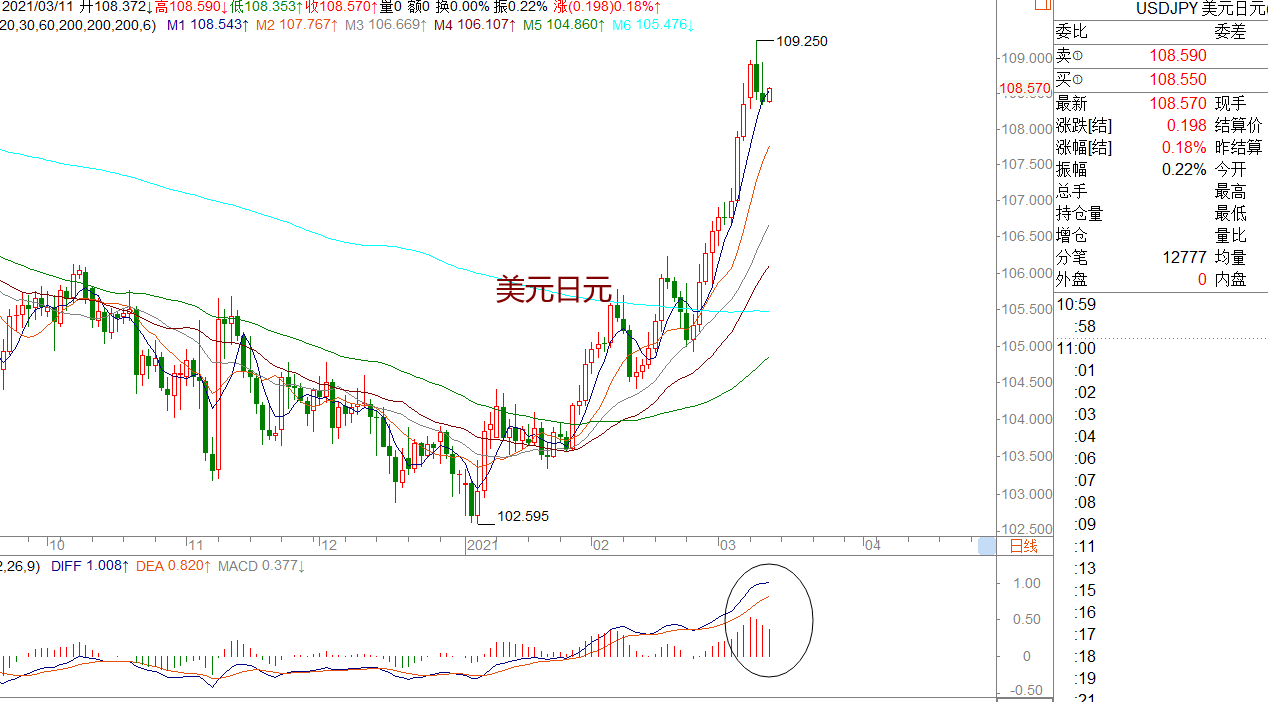1268x702 pixels.
Task: Click the 外盘 row label
Action: pos(1071,280)
